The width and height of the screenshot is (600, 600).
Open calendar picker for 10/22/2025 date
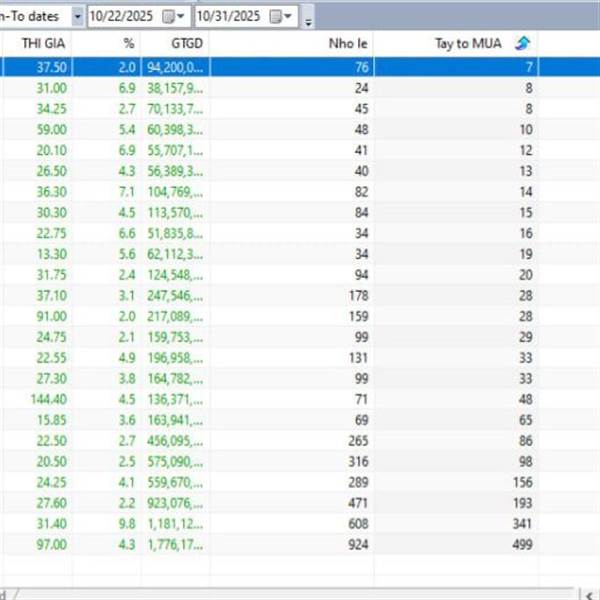pyautogui.click(x=173, y=16)
